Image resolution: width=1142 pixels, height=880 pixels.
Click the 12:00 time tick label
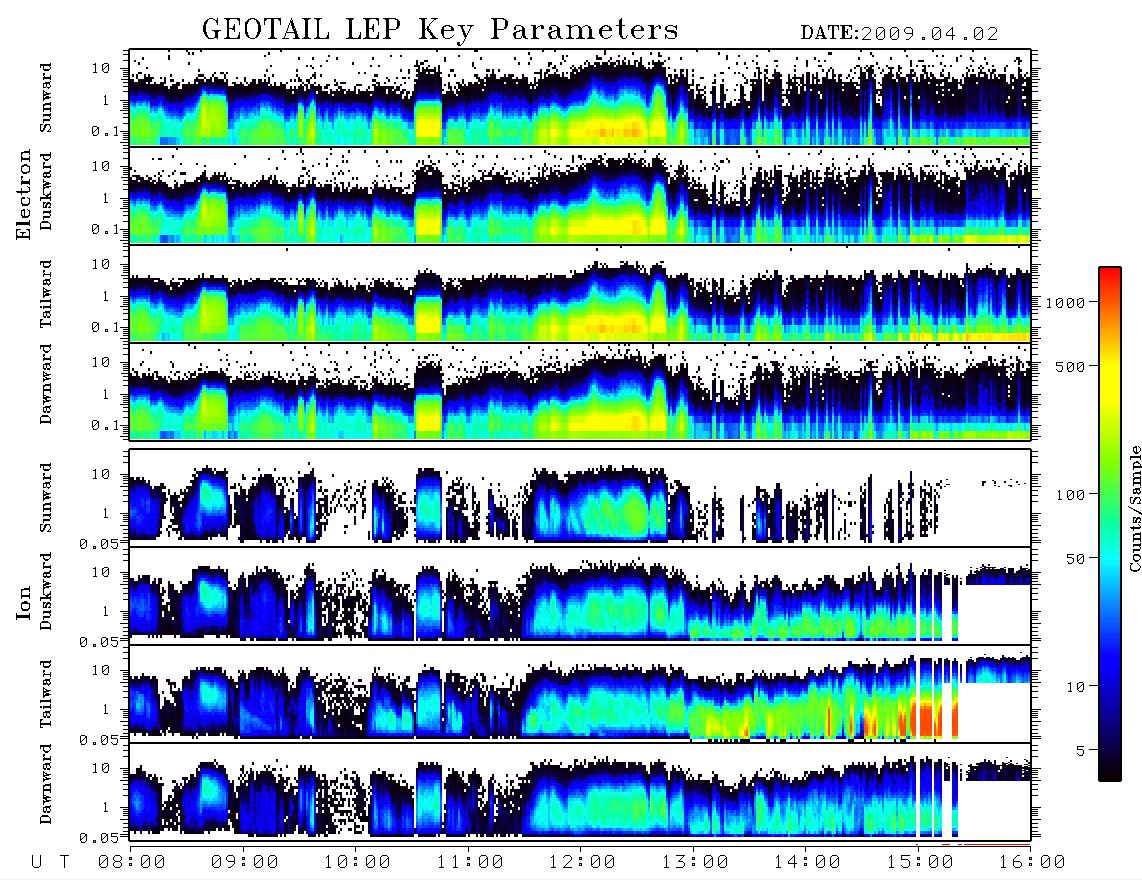click(583, 862)
